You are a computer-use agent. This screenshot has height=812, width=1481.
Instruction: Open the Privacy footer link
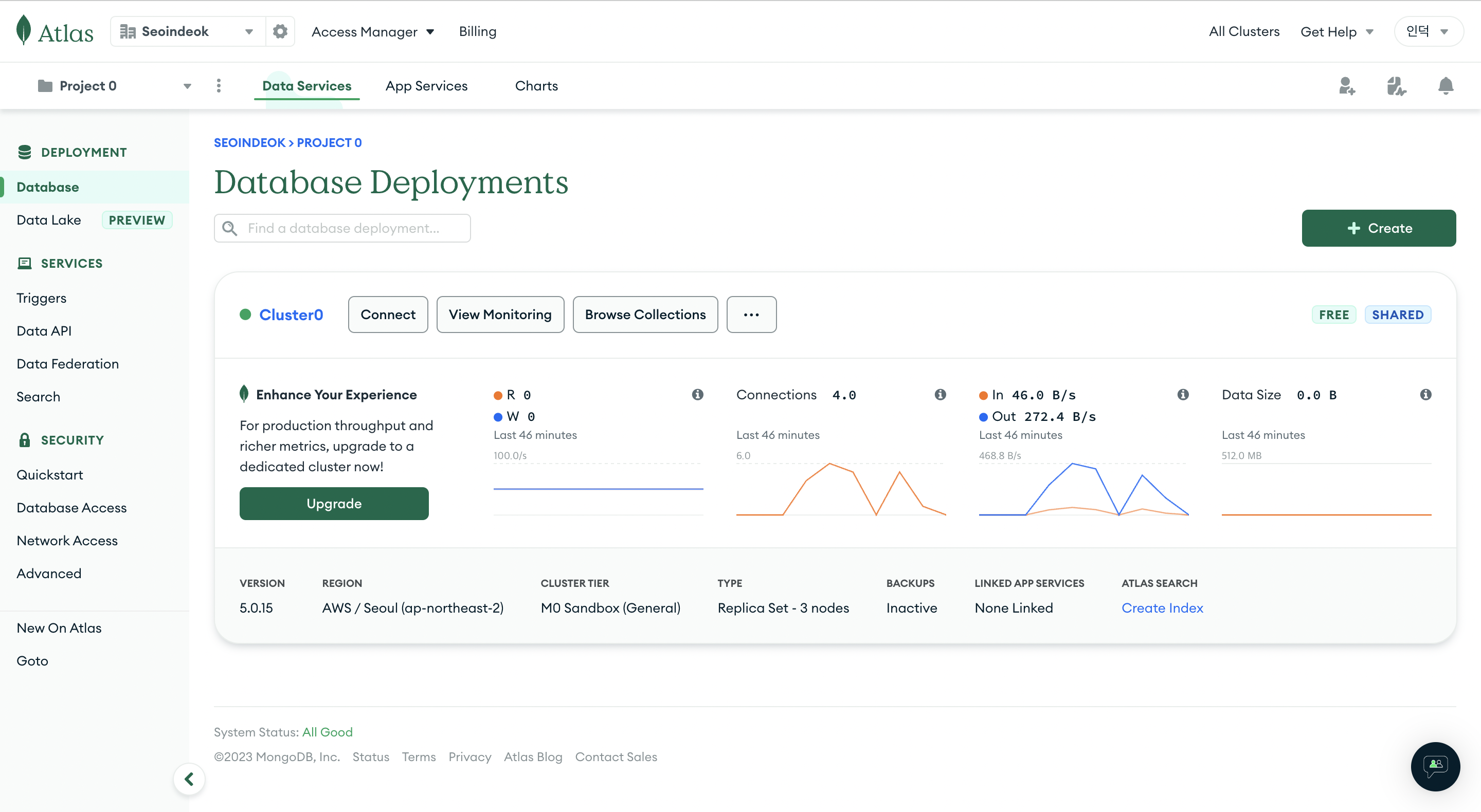[x=469, y=756]
